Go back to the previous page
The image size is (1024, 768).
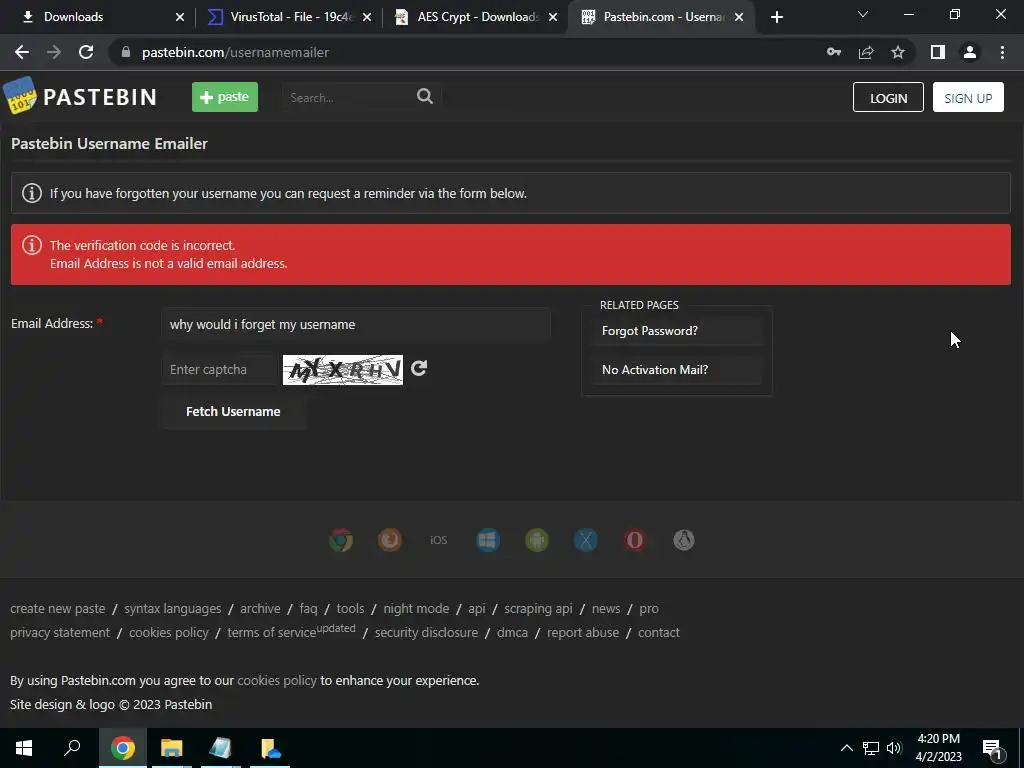coord(22,52)
